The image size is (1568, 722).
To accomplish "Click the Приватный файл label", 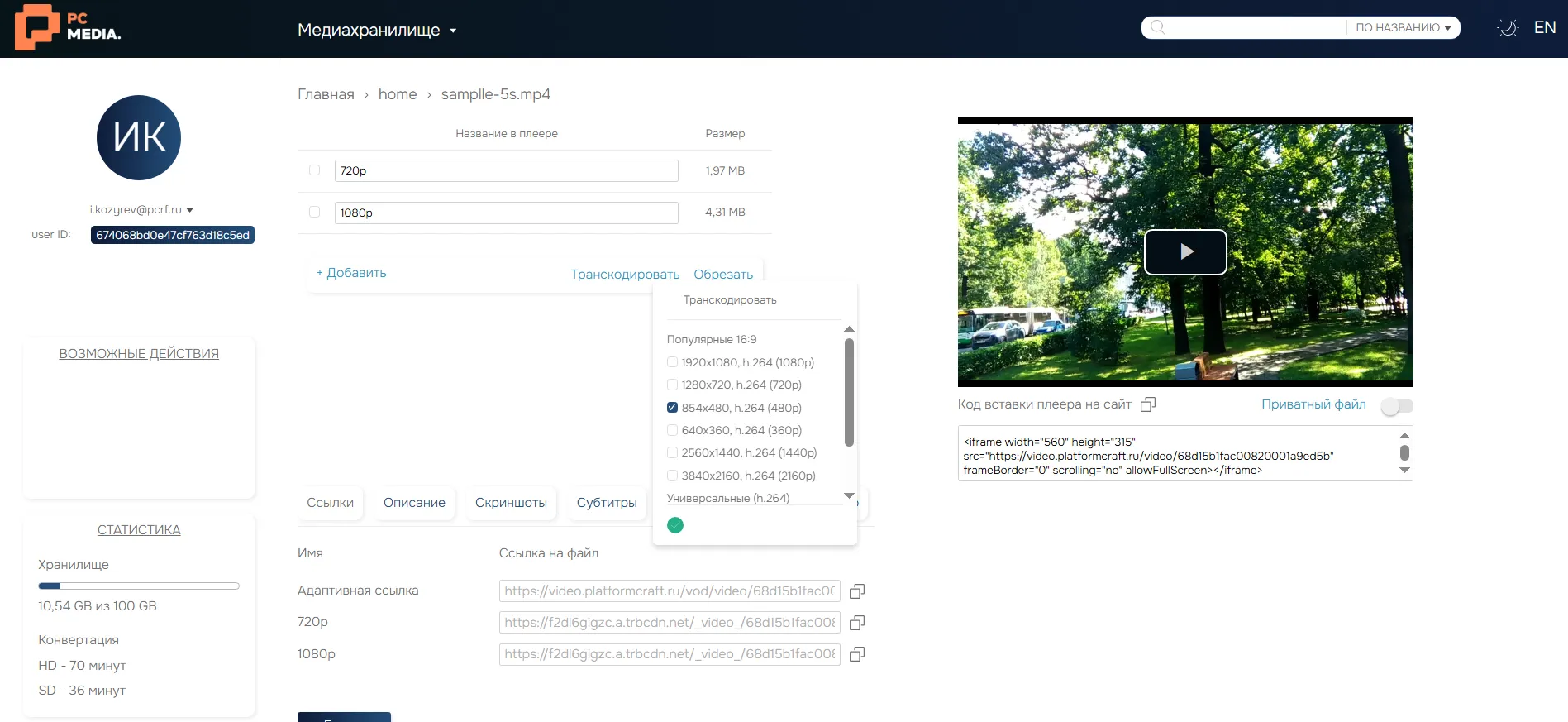I will [x=1313, y=404].
